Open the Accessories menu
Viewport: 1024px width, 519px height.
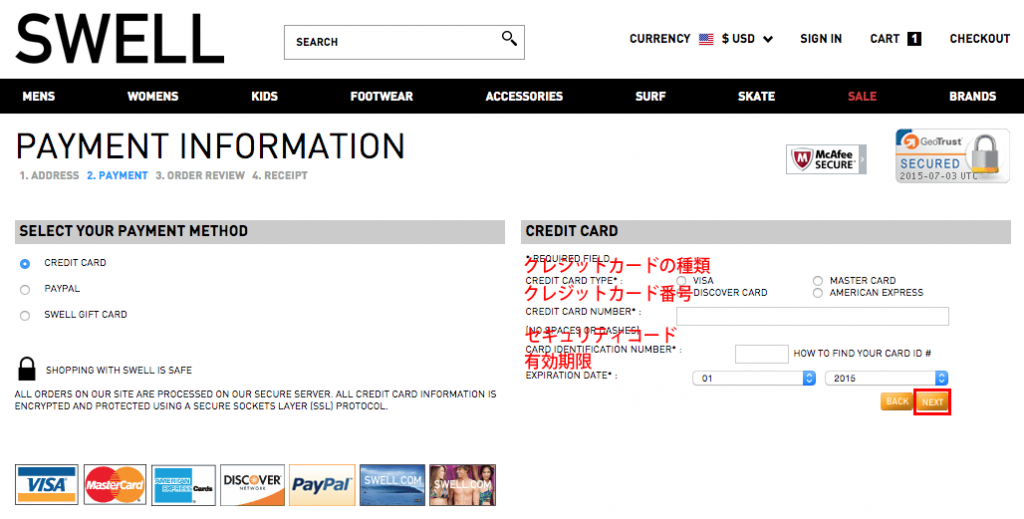[x=524, y=96]
